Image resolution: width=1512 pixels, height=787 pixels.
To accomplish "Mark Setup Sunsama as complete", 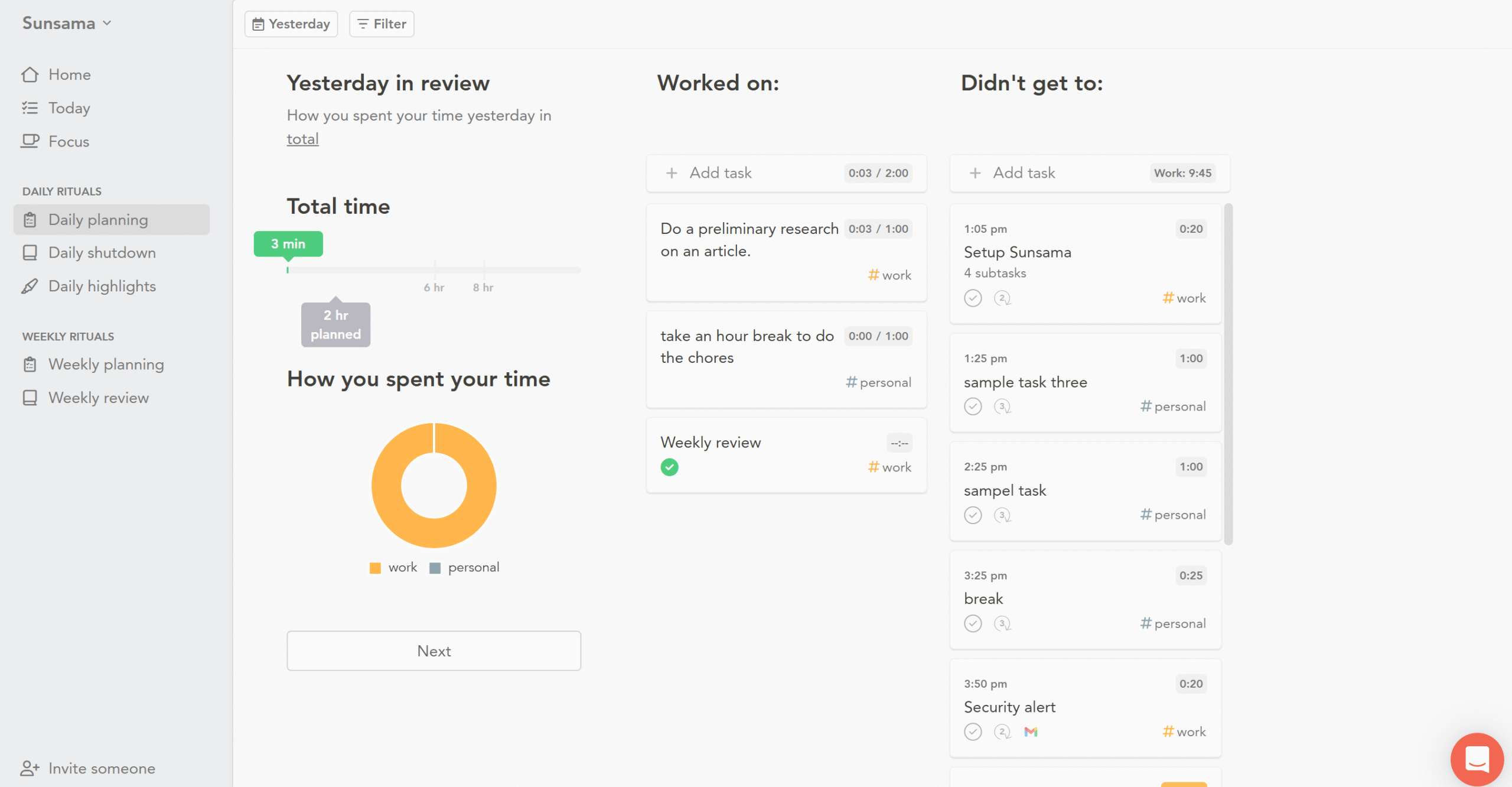I will (x=973, y=298).
